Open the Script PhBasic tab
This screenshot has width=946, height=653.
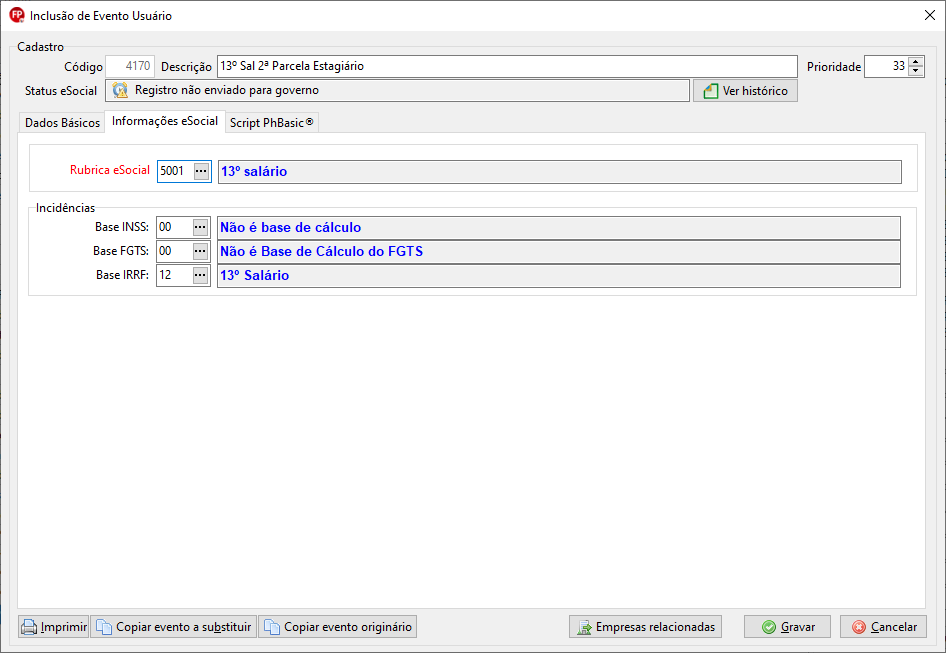271,123
